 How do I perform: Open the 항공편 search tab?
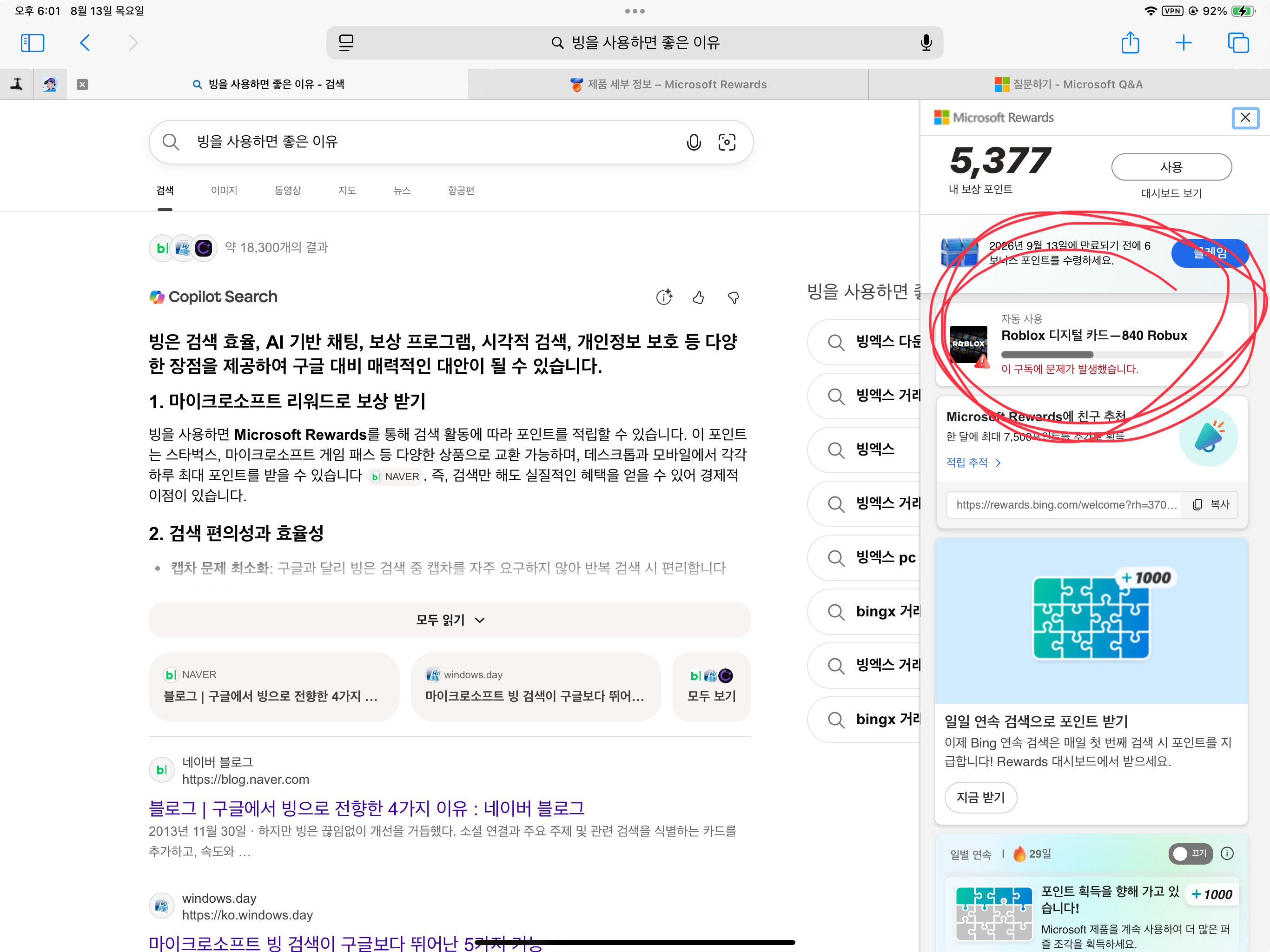tap(461, 190)
